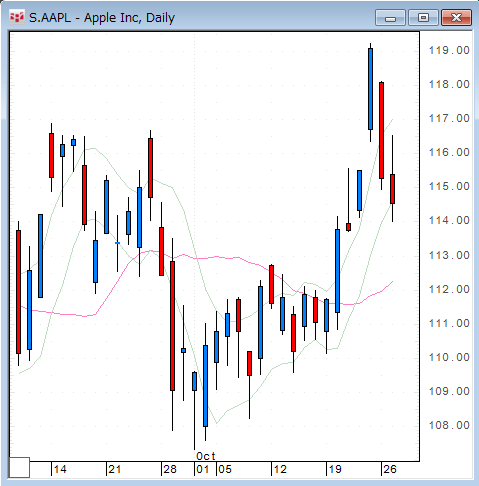Click the 01 date label on time axis
Screen dimensions: 479x486
click(x=203, y=469)
